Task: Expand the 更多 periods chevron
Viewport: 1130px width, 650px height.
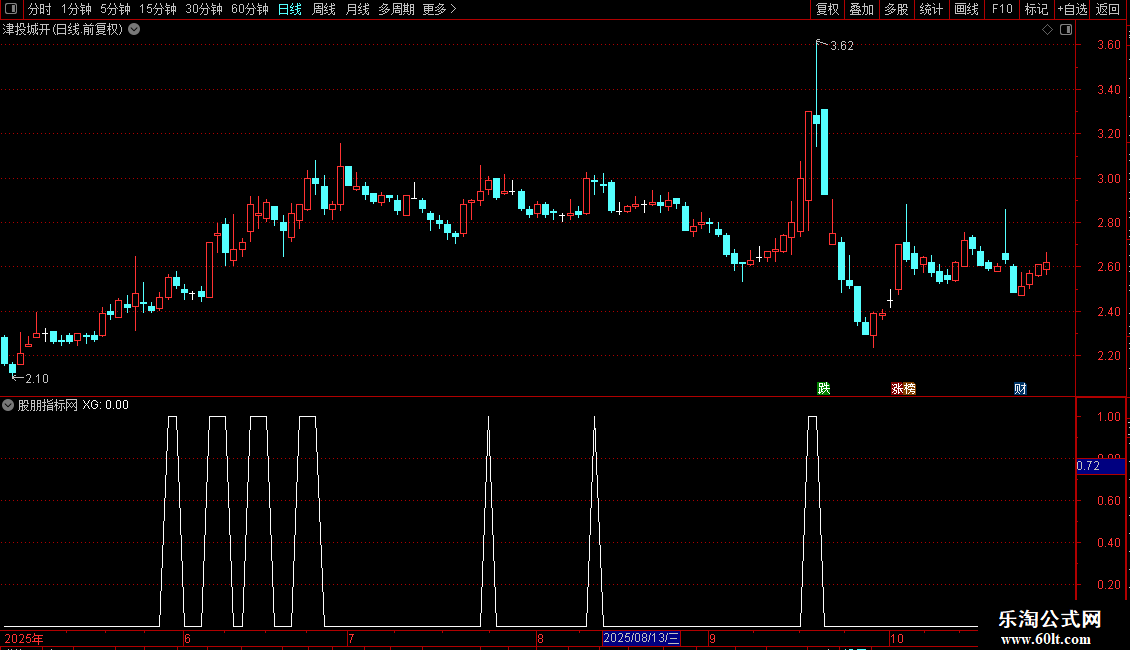Action: (x=453, y=9)
